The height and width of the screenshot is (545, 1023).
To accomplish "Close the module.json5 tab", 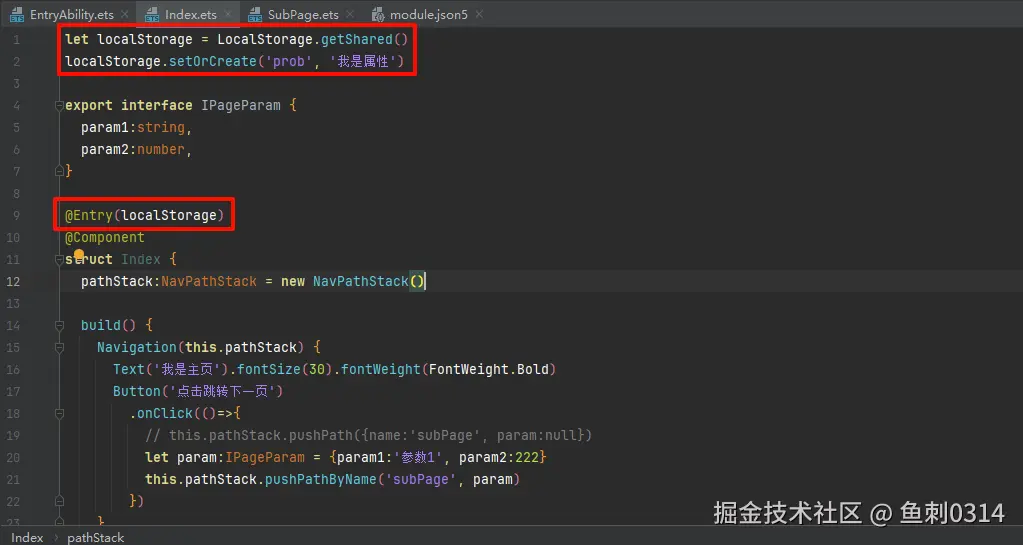I will (479, 14).
